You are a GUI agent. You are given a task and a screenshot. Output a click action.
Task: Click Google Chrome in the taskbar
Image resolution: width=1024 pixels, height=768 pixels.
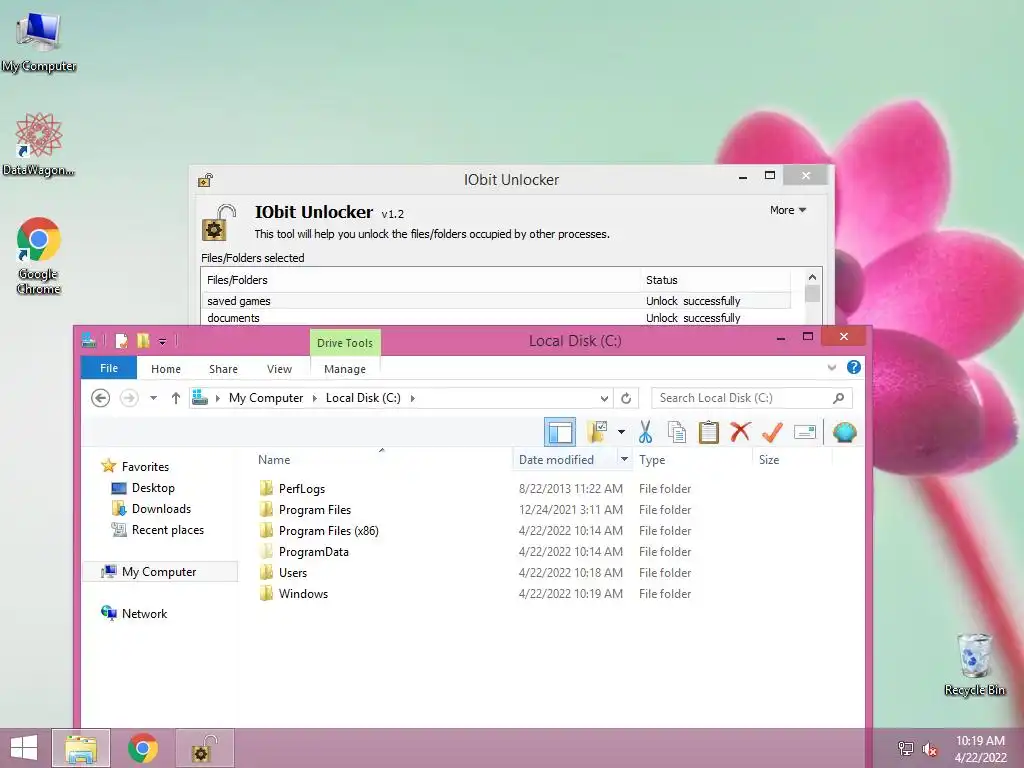tap(142, 748)
